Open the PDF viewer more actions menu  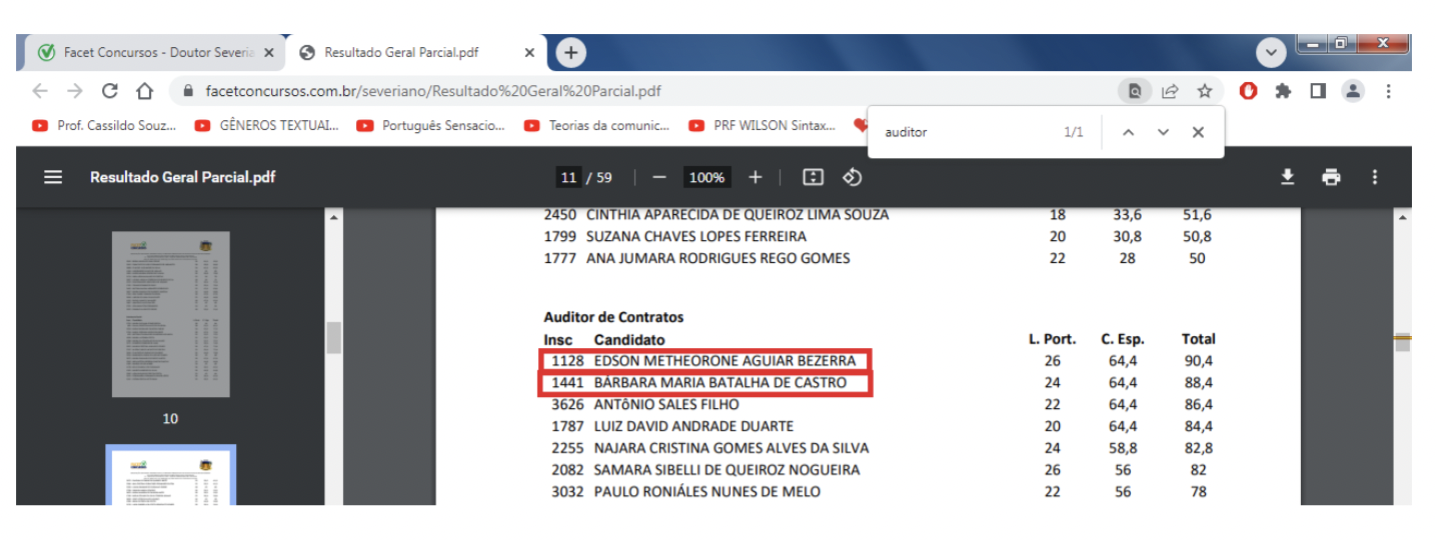coord(1375,177)
